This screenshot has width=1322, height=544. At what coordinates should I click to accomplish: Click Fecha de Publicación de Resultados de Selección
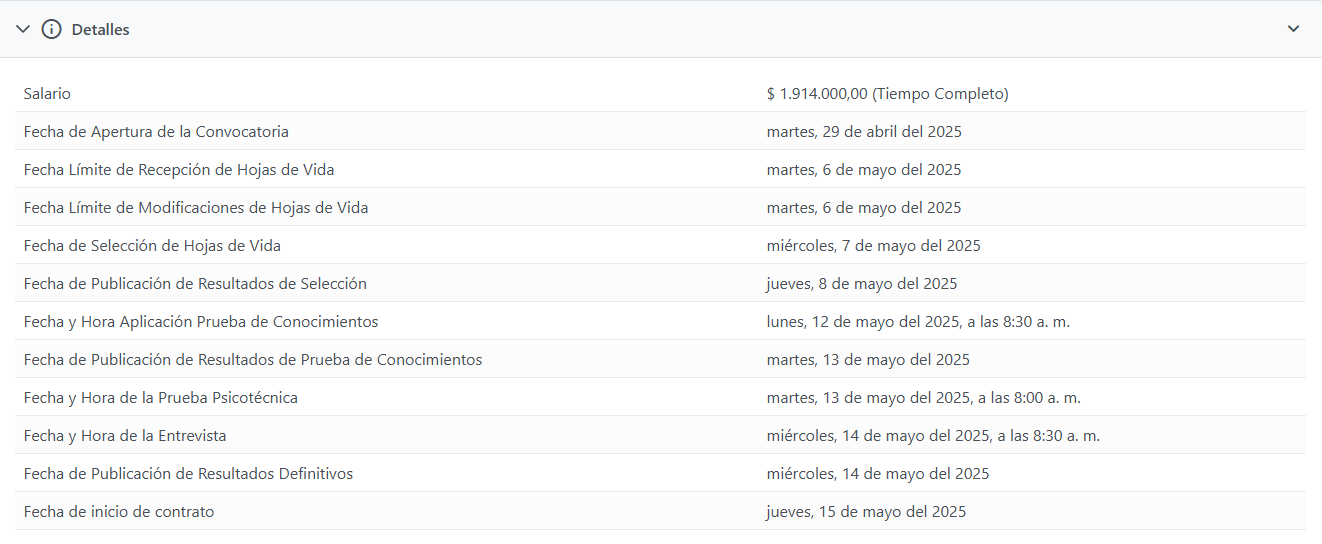195,284
